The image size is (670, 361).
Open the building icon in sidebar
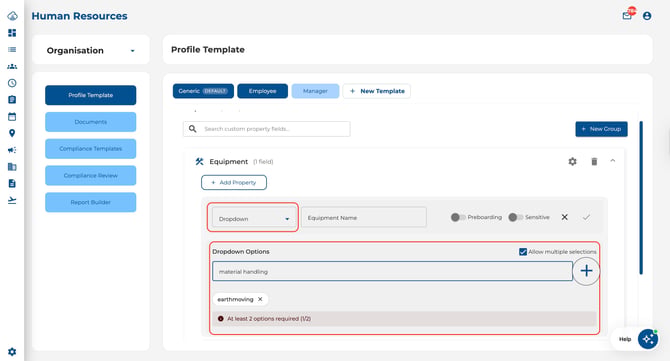(12, 167)
